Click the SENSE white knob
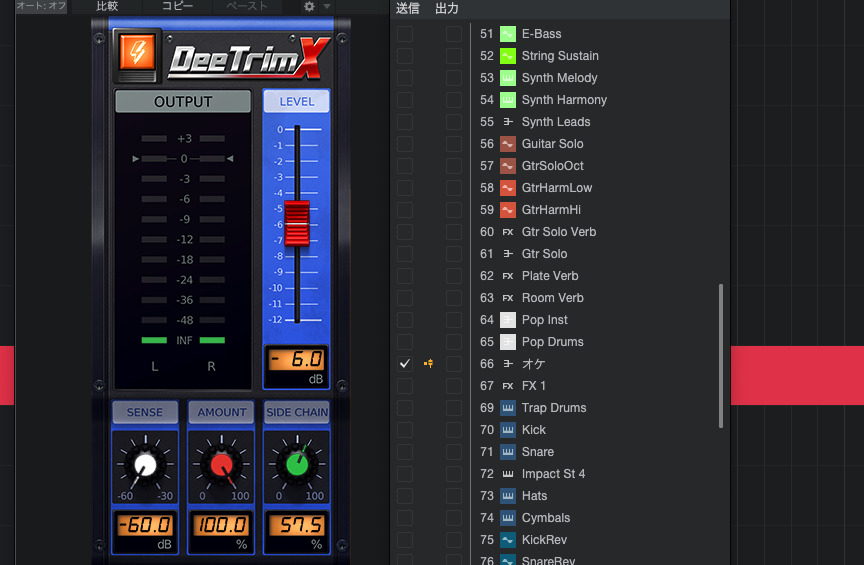Viewport: 864px width, 565px height. [145, 465]
